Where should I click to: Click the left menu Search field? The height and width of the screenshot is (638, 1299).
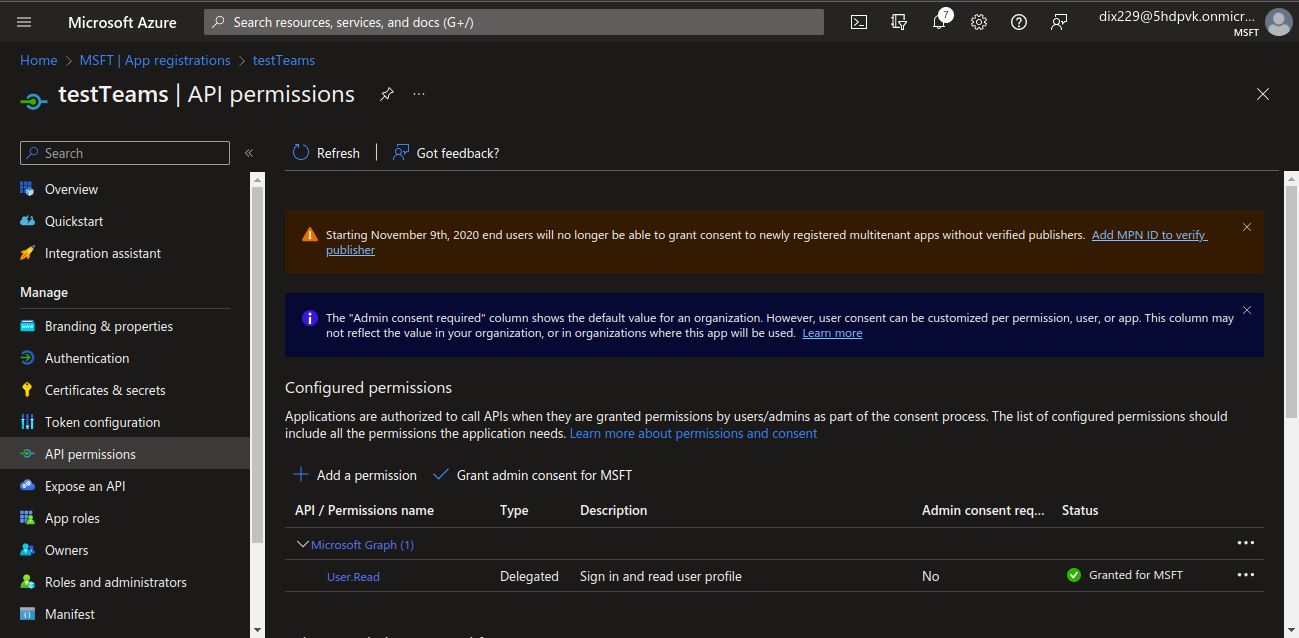coord(125,153)
